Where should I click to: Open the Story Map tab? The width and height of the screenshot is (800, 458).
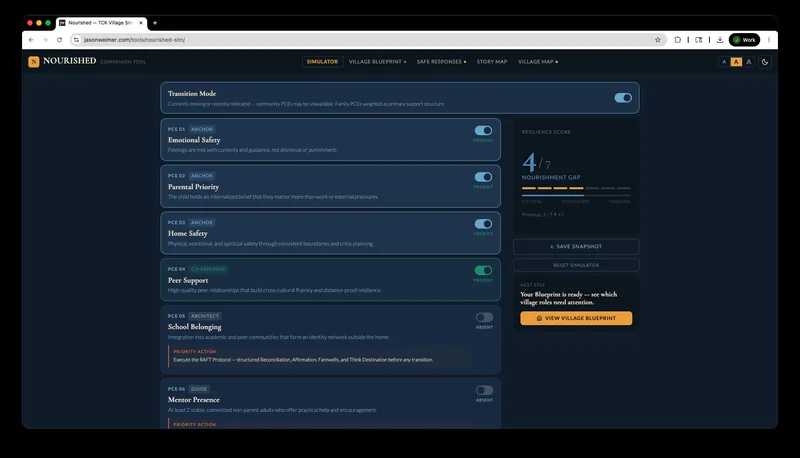(492, 62)
